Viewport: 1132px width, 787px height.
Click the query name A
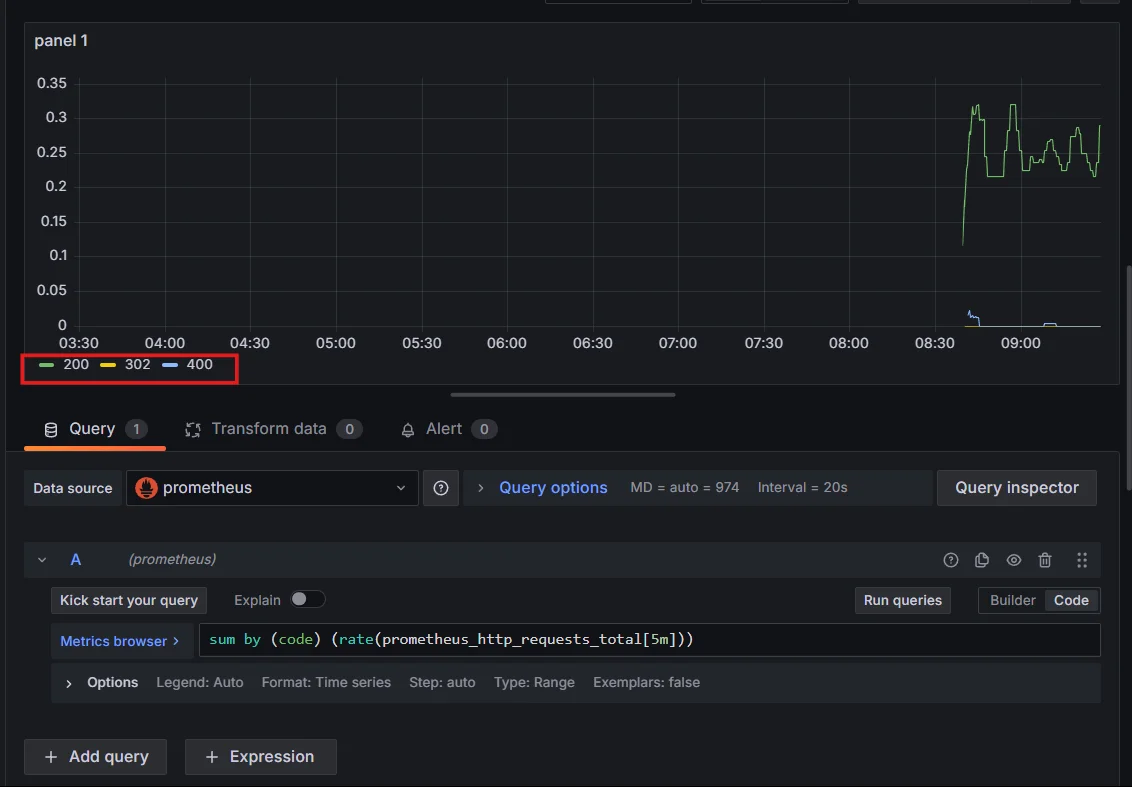tap(76, 560)
